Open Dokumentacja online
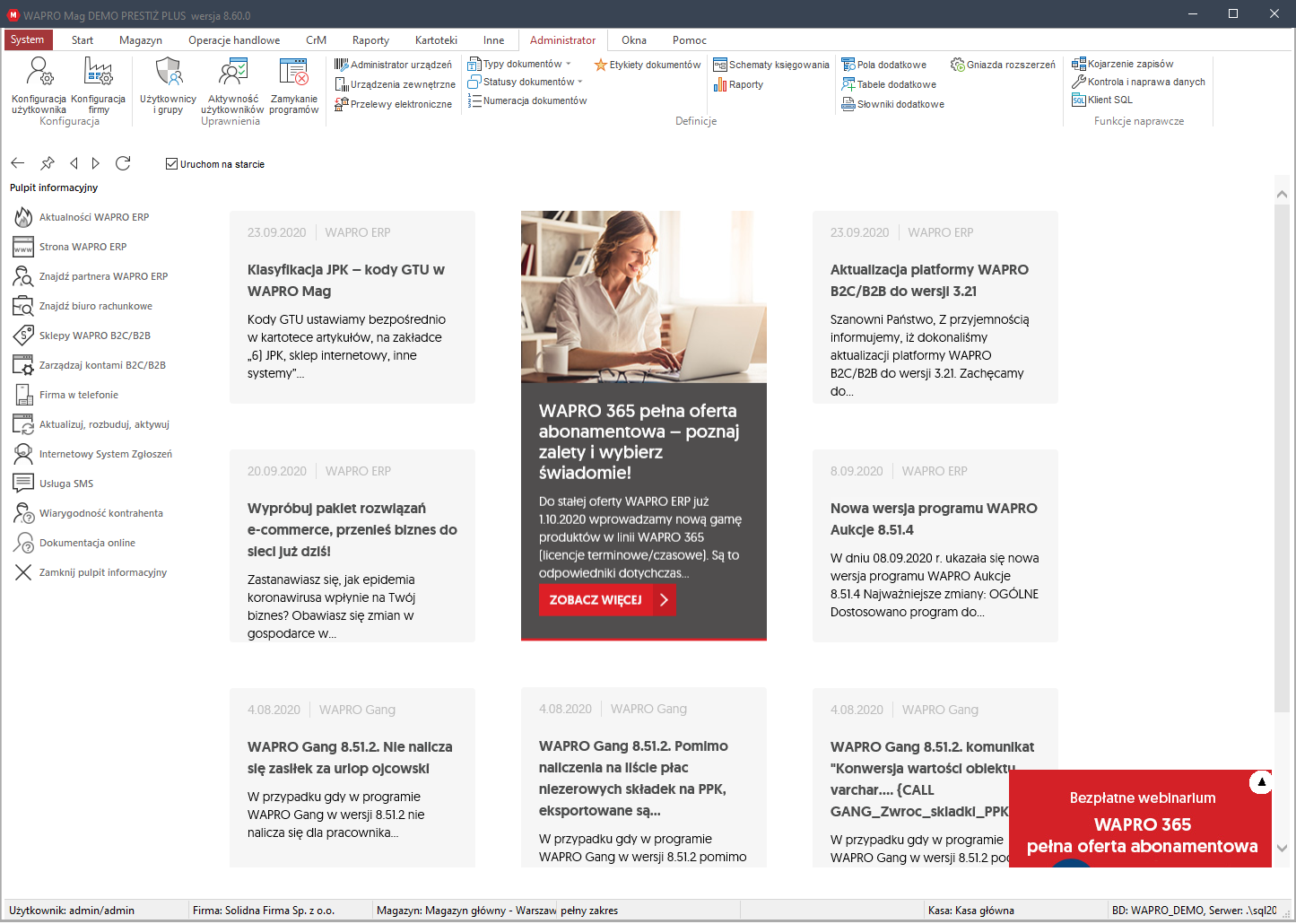 click(x=74, y=543)
